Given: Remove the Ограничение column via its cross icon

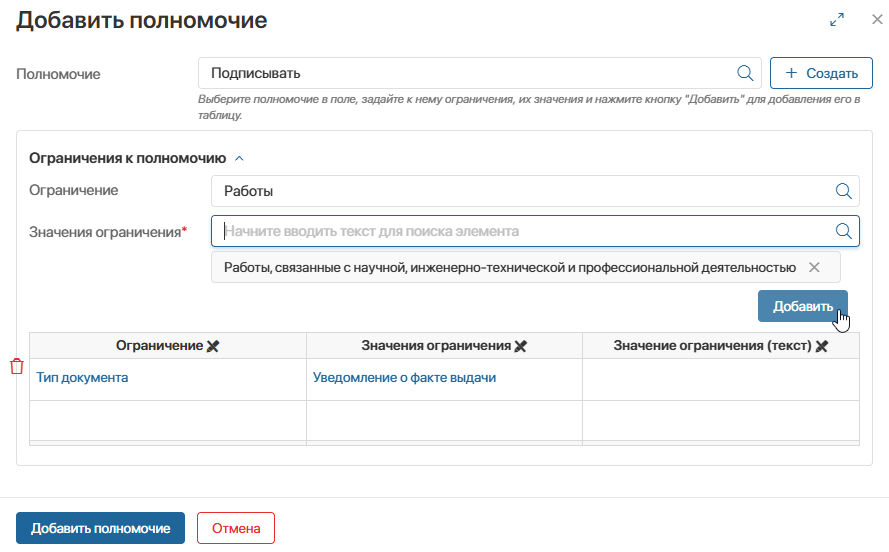Looking at the screenshot, I should 213,346.
